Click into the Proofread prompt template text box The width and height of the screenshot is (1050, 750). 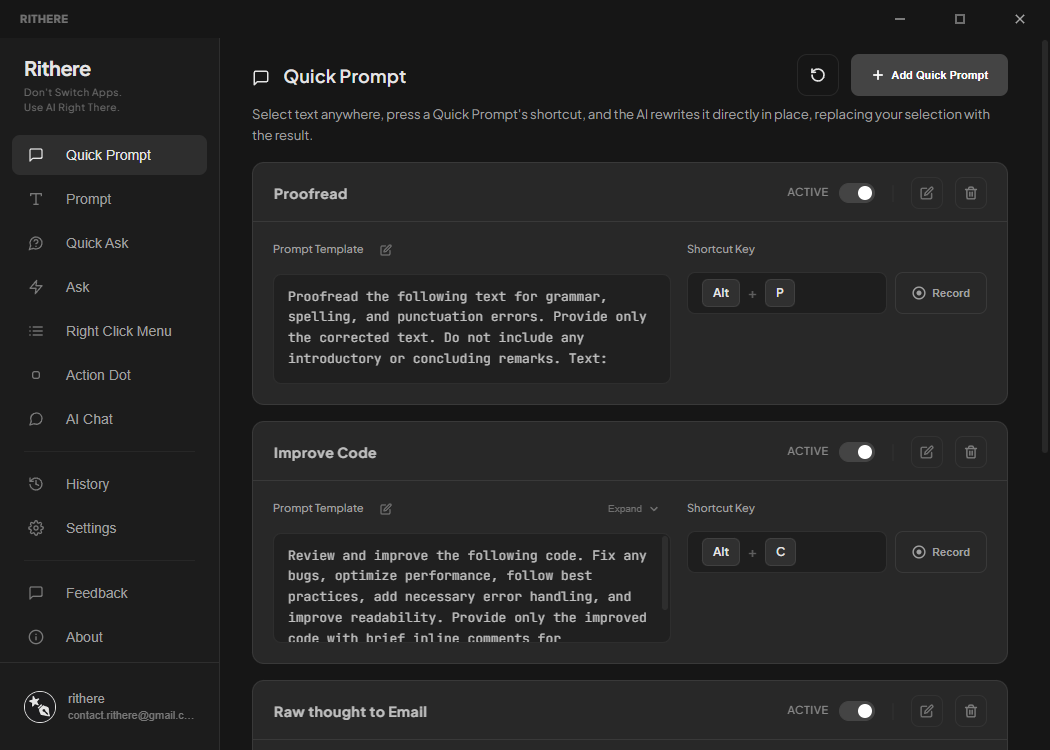pyautogui.click(x=472, y=328)
